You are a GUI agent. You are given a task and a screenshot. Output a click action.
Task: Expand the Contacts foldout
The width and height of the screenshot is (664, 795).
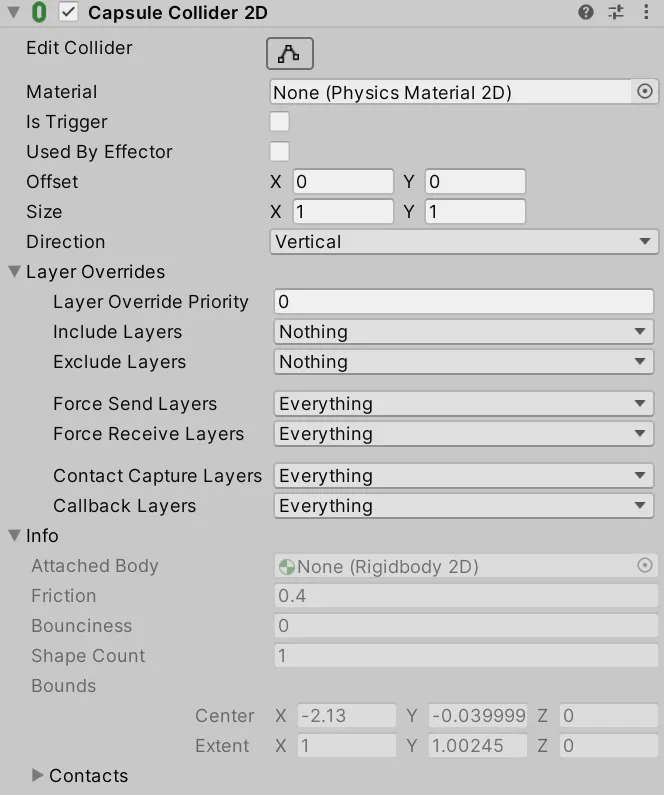click(38, 776)
